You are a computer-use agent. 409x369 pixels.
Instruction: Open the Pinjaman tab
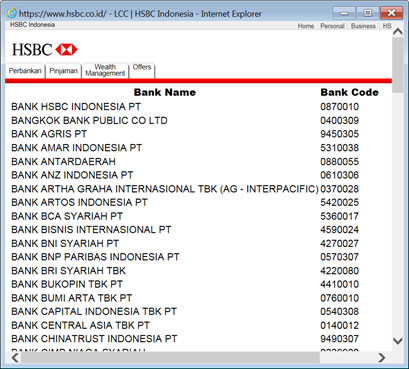(63, 71)
